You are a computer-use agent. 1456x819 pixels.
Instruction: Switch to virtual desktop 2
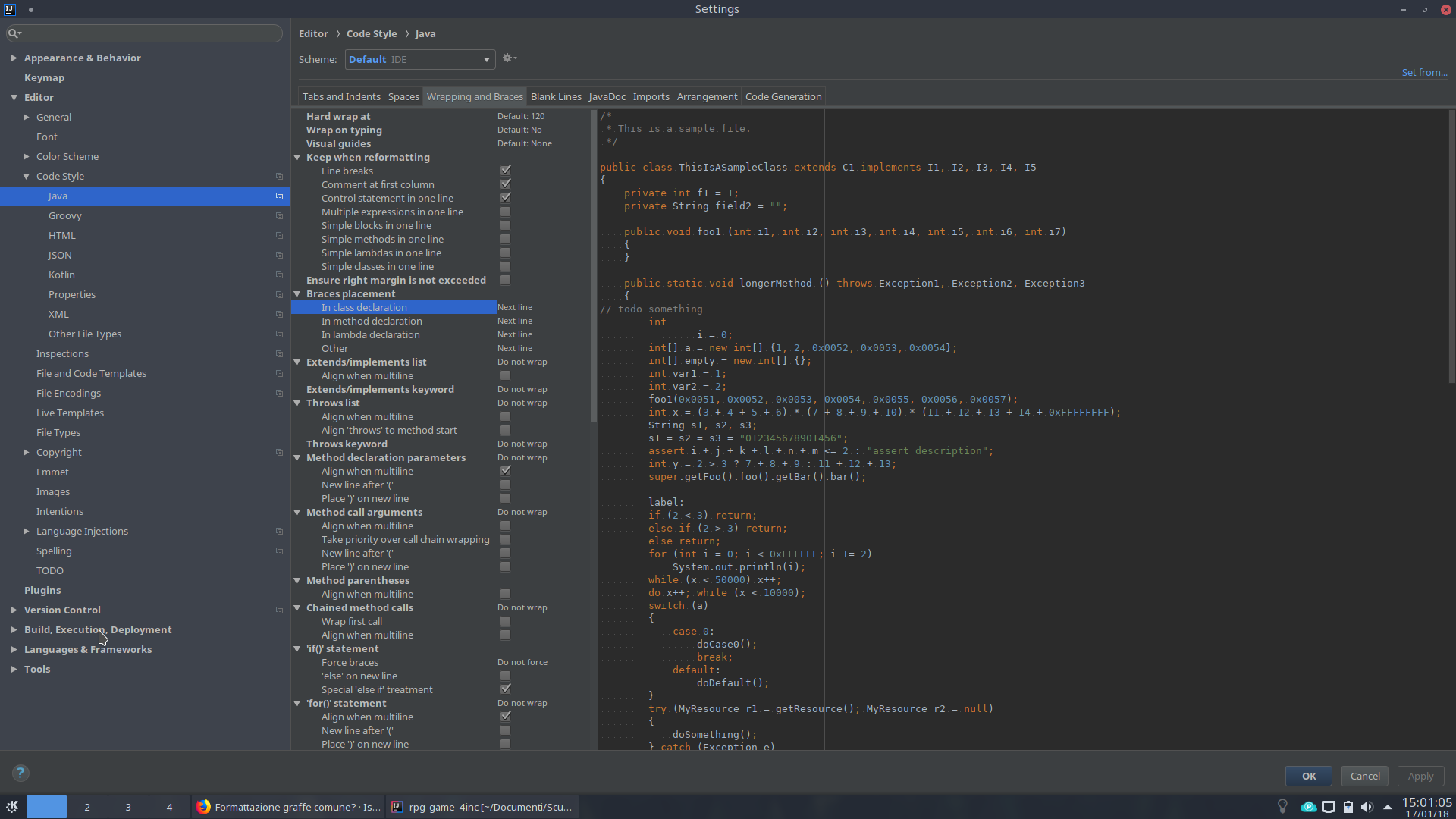87,807
